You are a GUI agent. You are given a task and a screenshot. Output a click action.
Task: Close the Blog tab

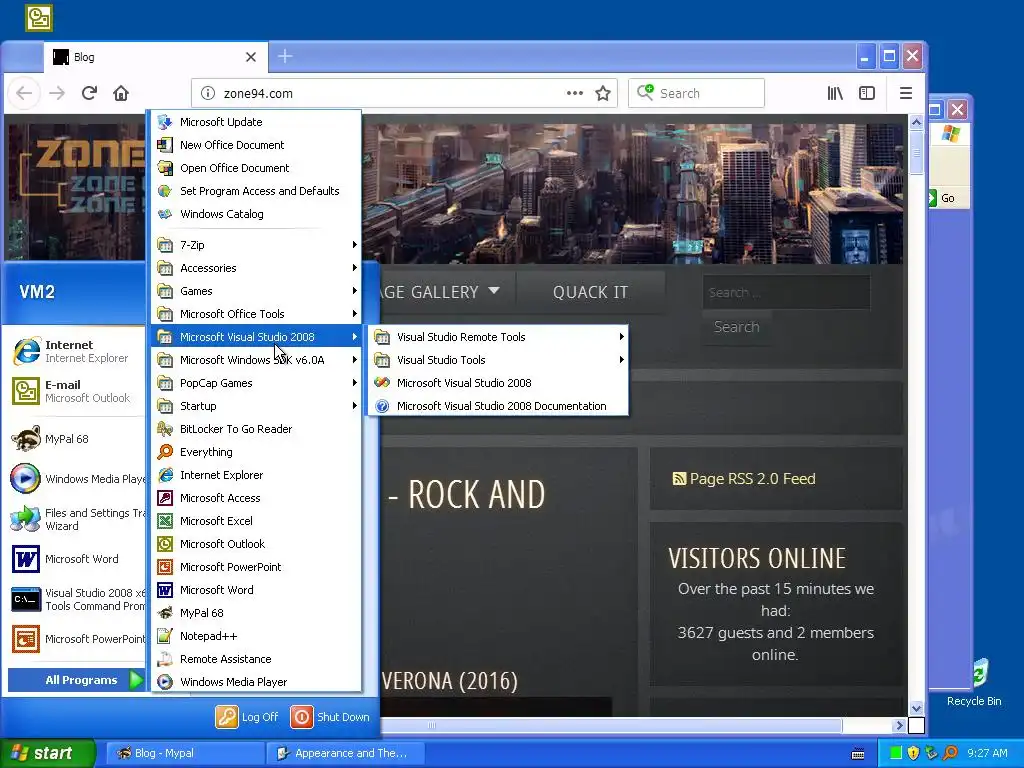pyautogui.click(x=251, y=57)
